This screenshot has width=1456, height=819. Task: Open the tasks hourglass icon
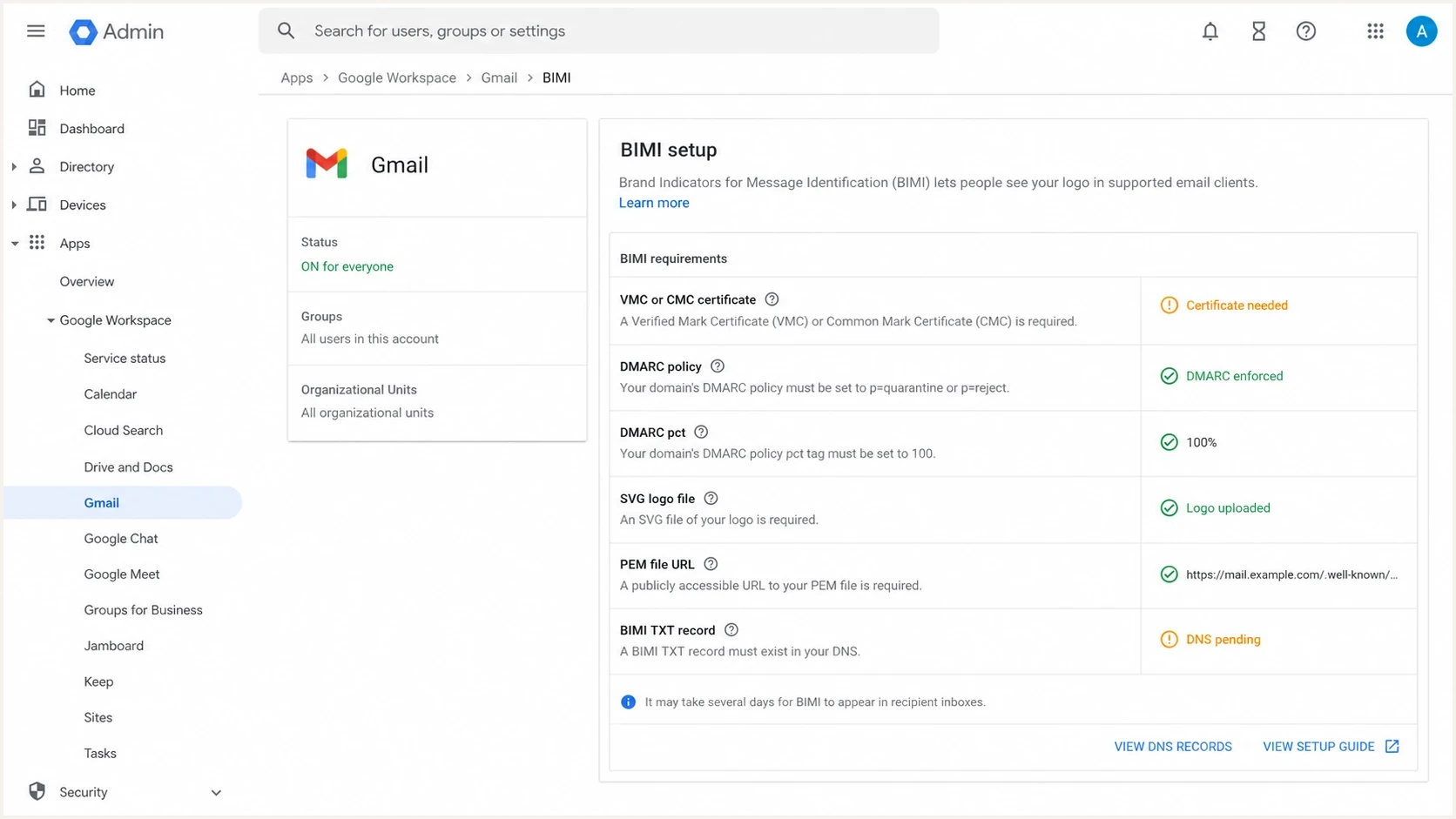pyautogui.click(x=1258, y=31)
